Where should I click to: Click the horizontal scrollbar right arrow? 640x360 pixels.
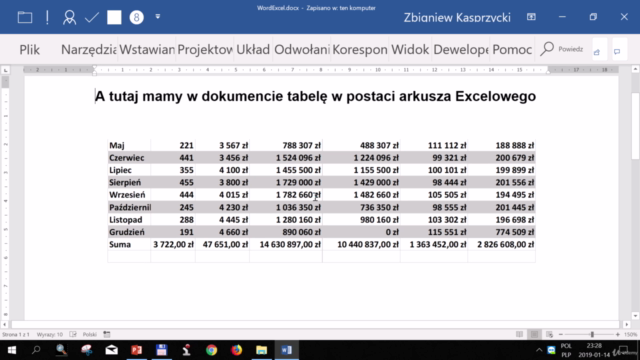coord(627,324)
